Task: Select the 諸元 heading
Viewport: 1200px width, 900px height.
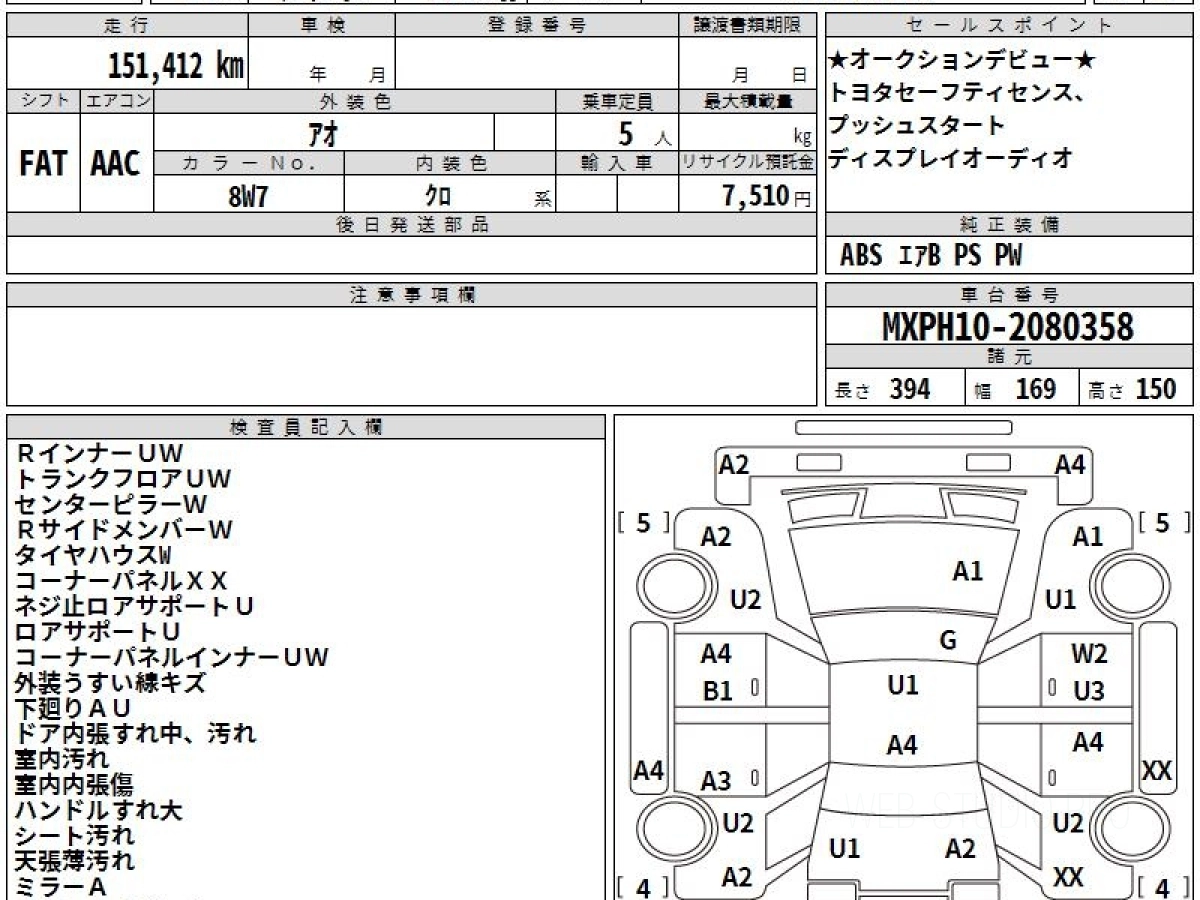Action: coord(1010,357)
